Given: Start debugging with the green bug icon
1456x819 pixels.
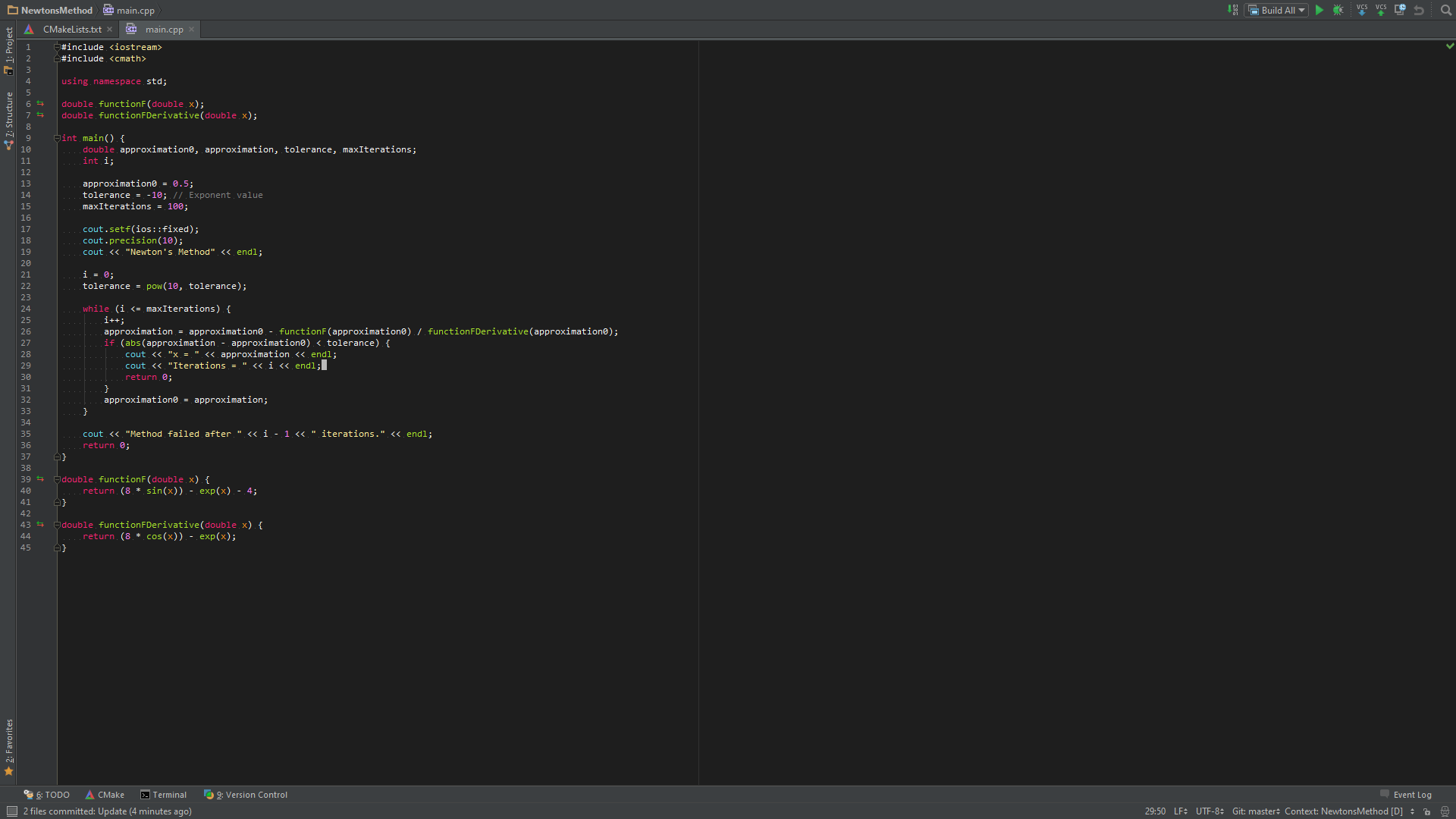Looking at the screenshot, I should 1338,10.
